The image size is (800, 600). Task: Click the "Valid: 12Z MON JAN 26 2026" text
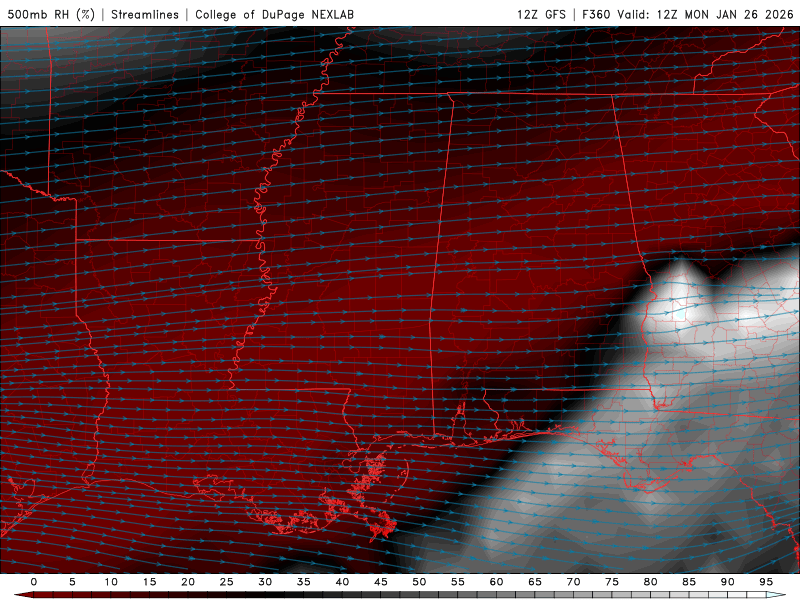coord(705,14)
